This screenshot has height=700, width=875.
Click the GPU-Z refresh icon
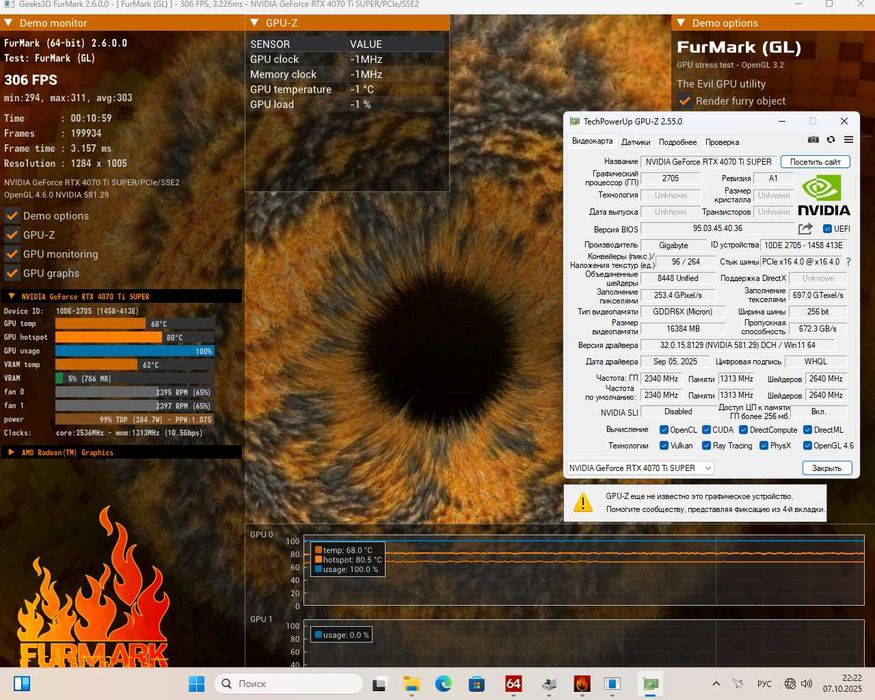[830, 141]
